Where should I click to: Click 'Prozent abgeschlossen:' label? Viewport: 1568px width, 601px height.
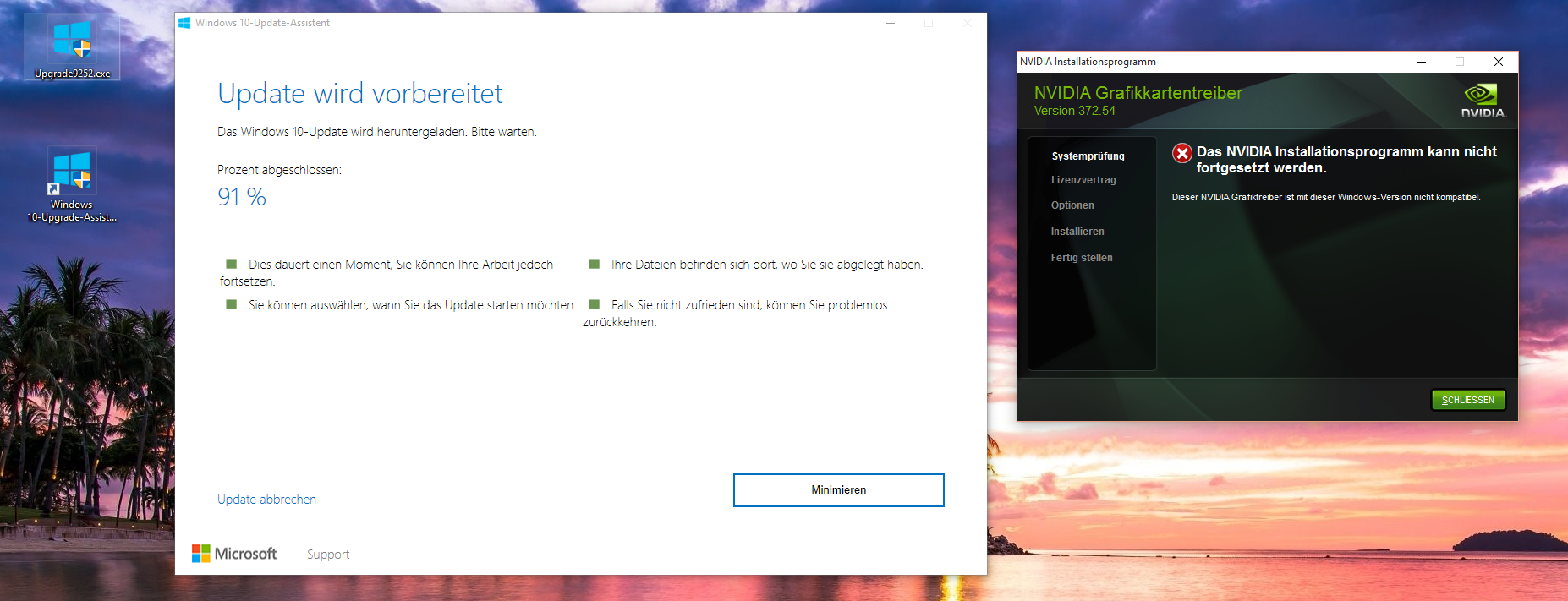279,170
